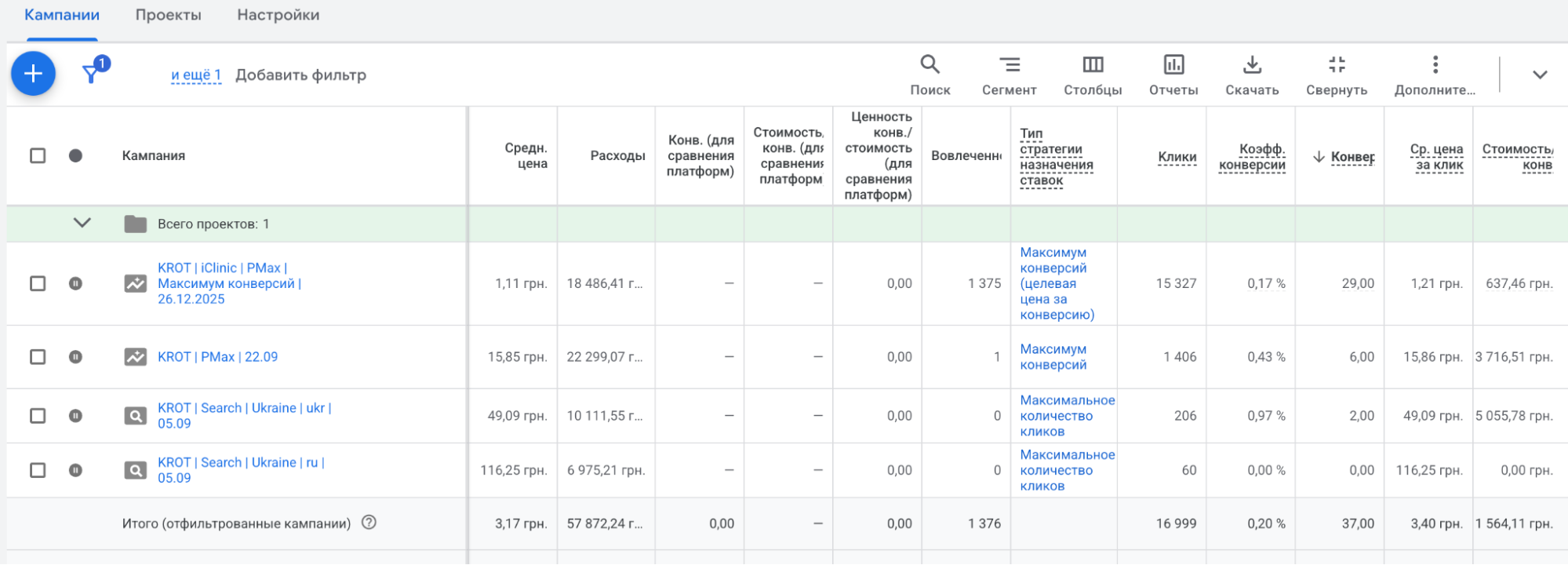Click the blue plus create campaign button
Image resolution: width=1568 pixels, height=565 pixels.
click(33, 74)
